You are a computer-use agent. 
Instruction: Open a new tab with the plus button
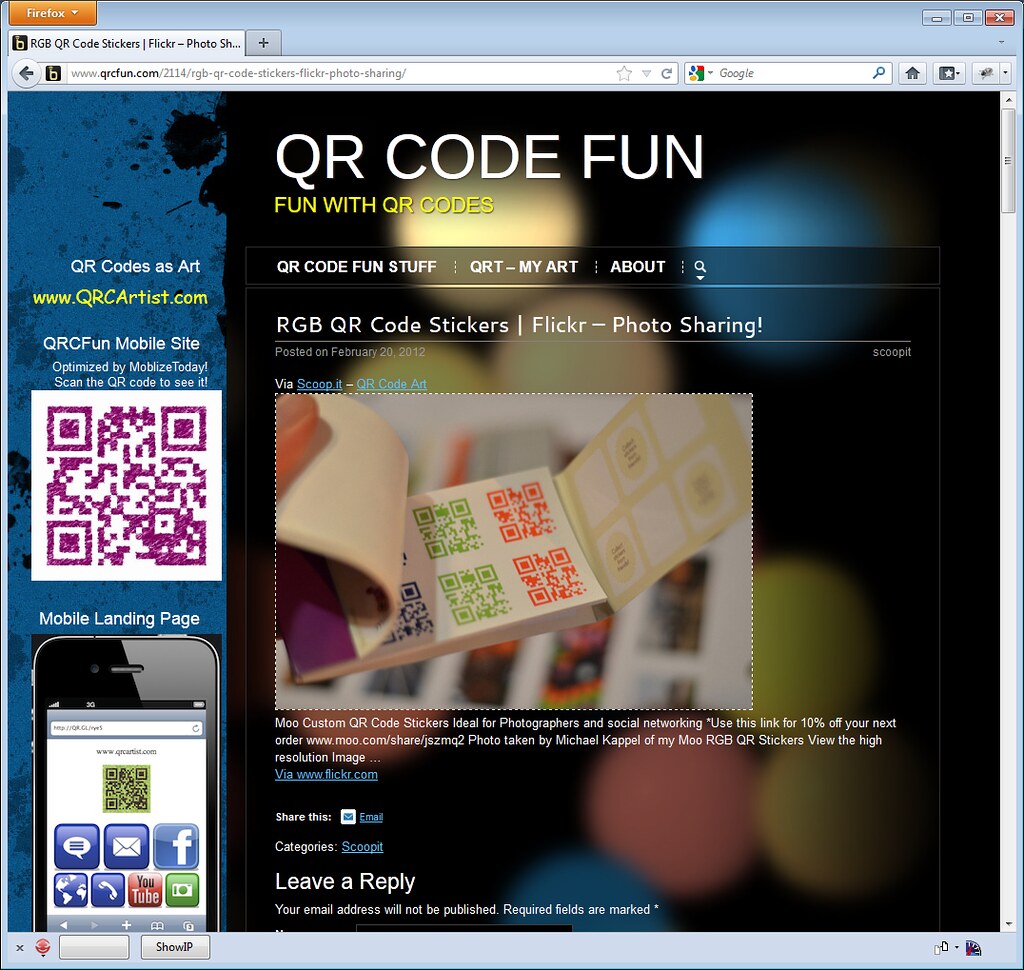[x=263, y=43]
